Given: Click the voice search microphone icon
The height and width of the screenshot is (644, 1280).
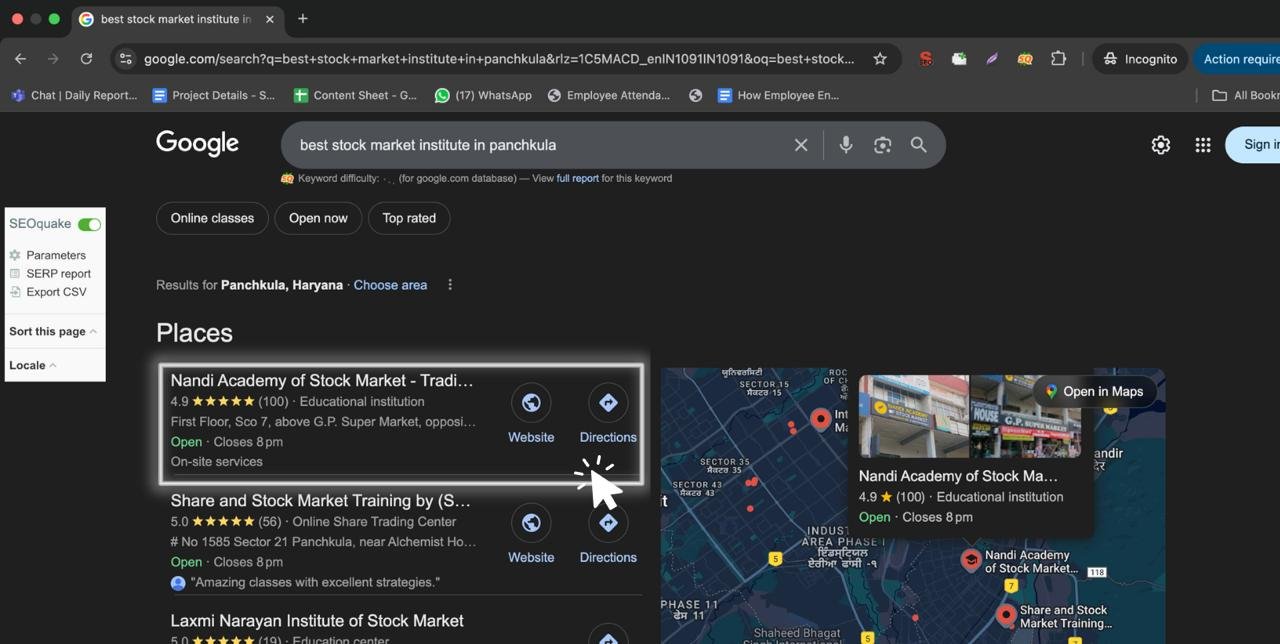Looking at the screenshot, I should [x=846, y=145].
